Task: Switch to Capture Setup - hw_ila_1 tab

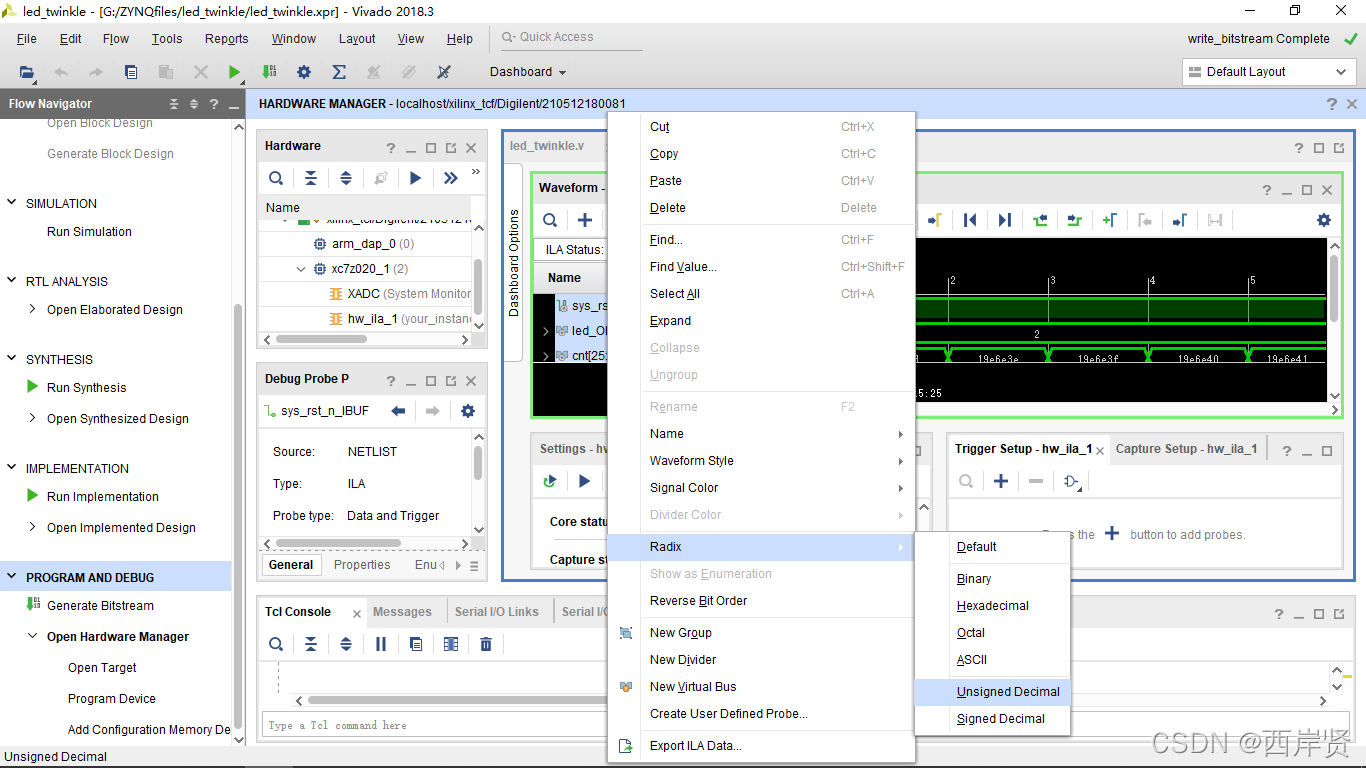Action: [1186, 449]
